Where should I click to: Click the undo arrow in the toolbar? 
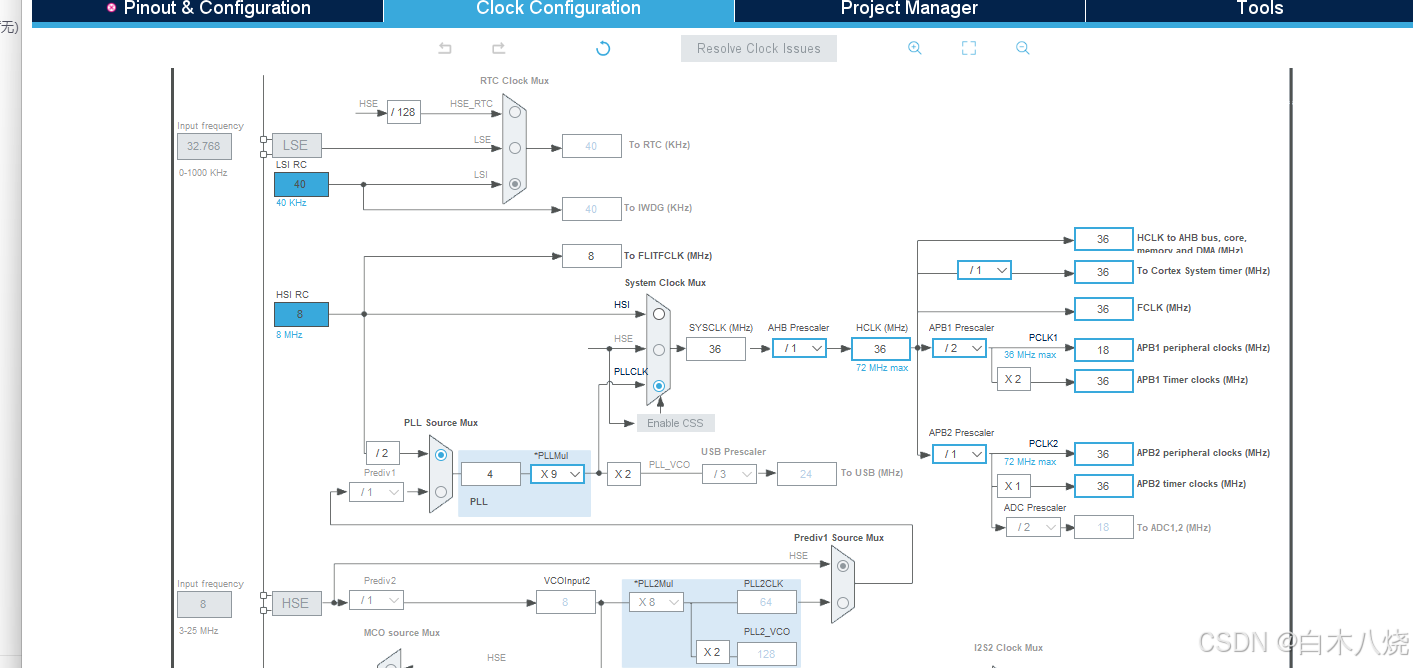(x=445, y=48)
